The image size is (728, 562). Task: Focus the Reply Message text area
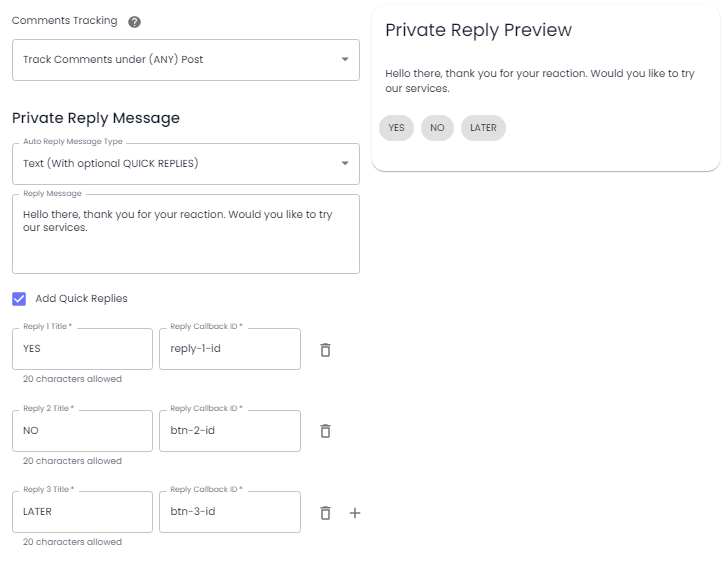(x=186, y=234)
